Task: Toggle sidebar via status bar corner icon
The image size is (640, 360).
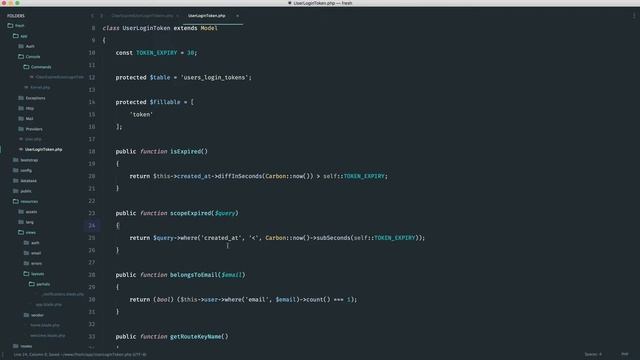Action: (x=3, y=354)
